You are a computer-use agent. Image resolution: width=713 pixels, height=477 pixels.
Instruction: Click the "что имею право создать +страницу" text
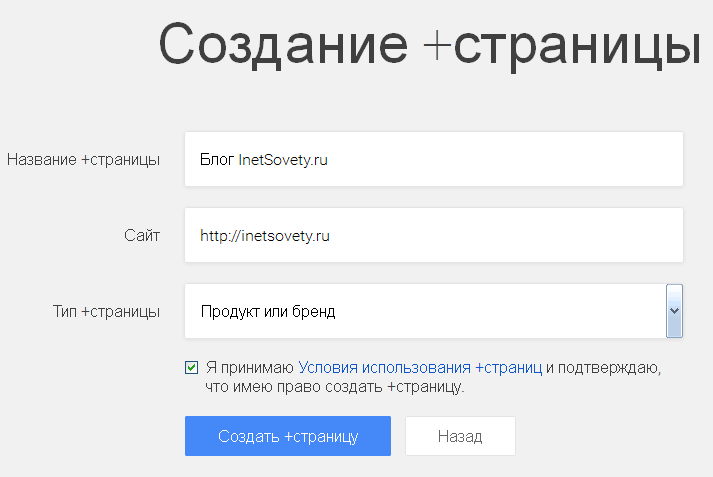point(335,387)
